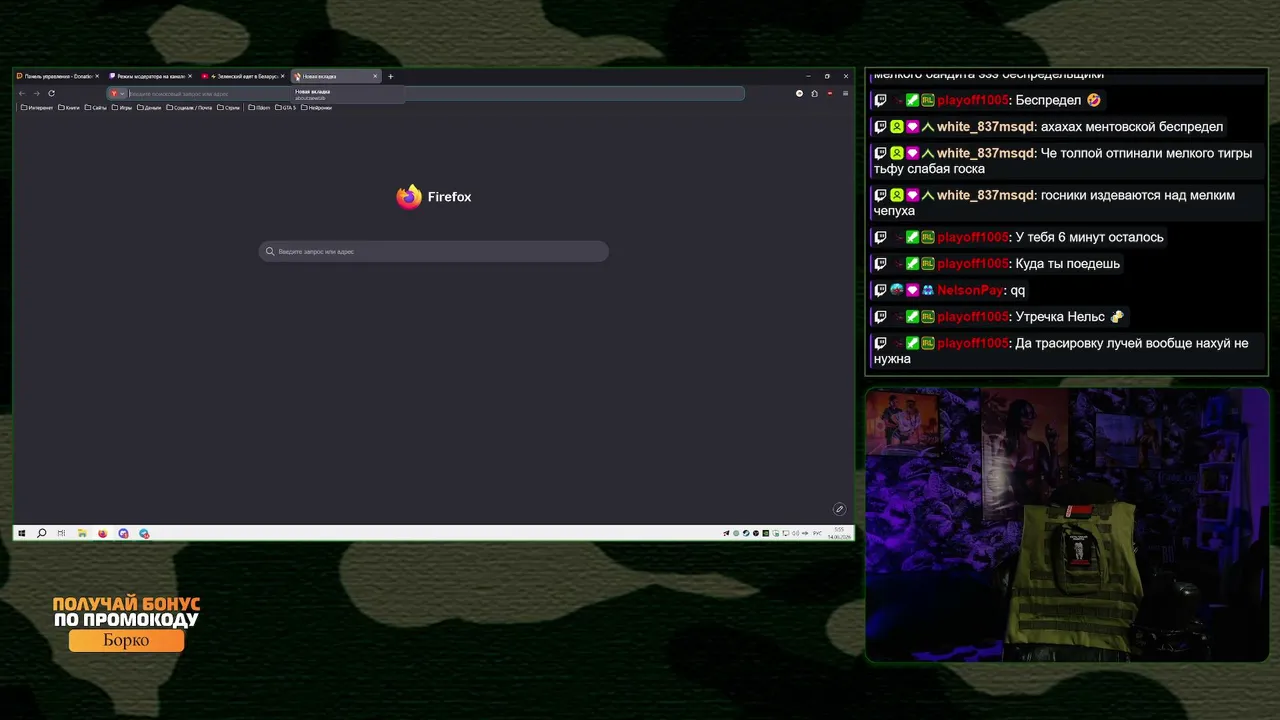Switch to the «Режим модератора на канале» tab
Viewport: 1280px width, 720px height.
point(149,76)
